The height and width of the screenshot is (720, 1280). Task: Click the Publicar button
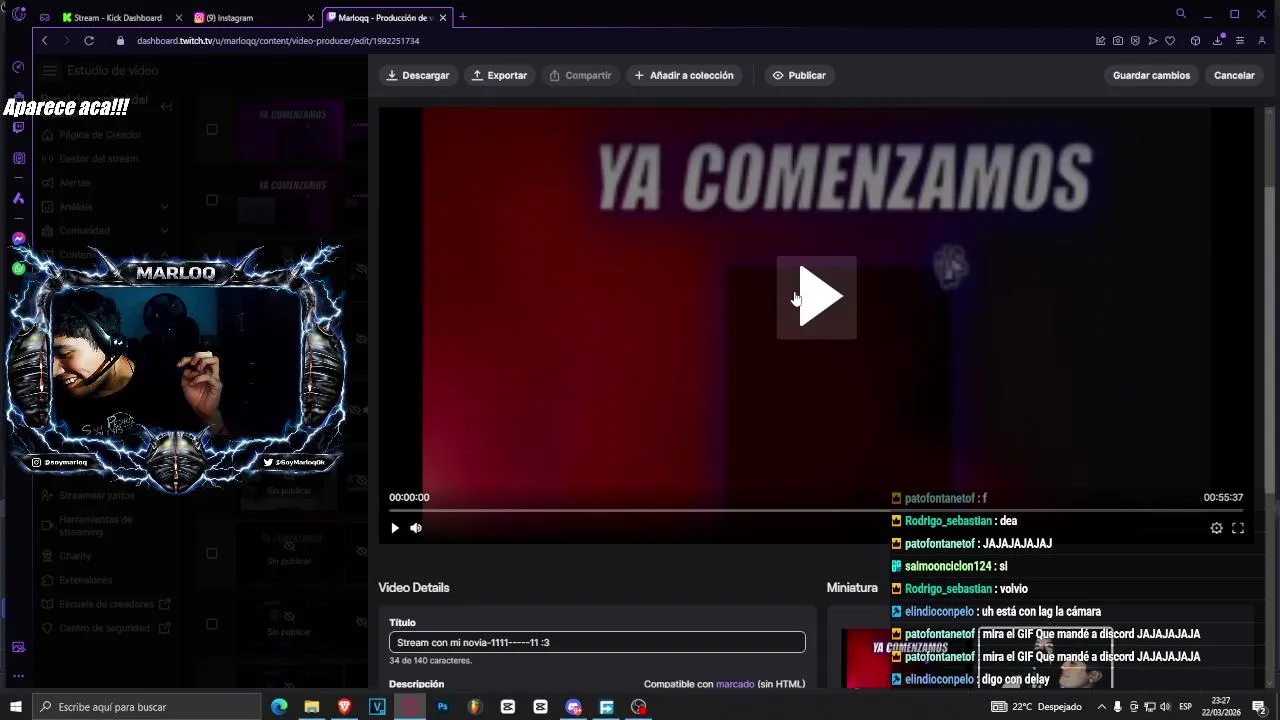click(x=799, y=75)
